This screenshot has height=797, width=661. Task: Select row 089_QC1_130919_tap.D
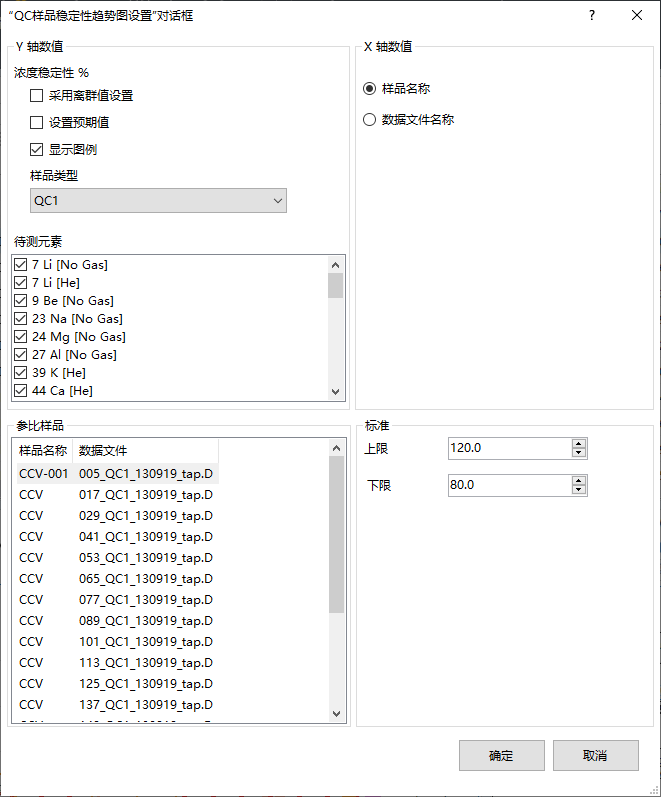coord(117,621)
